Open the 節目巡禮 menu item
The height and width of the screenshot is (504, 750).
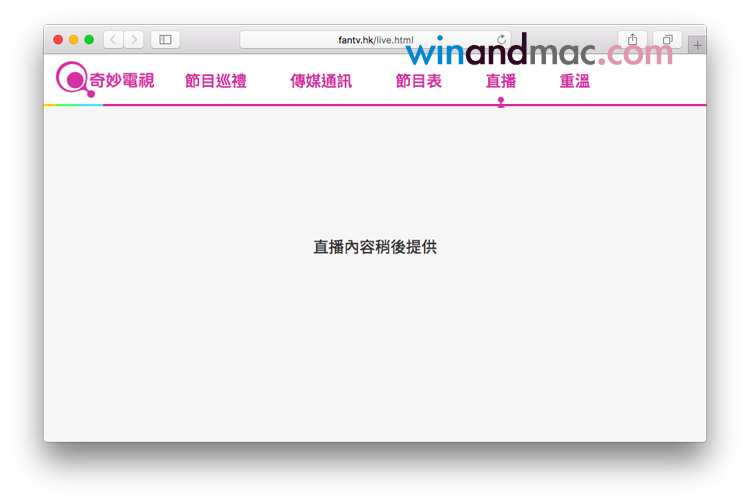tap(215, 81)
